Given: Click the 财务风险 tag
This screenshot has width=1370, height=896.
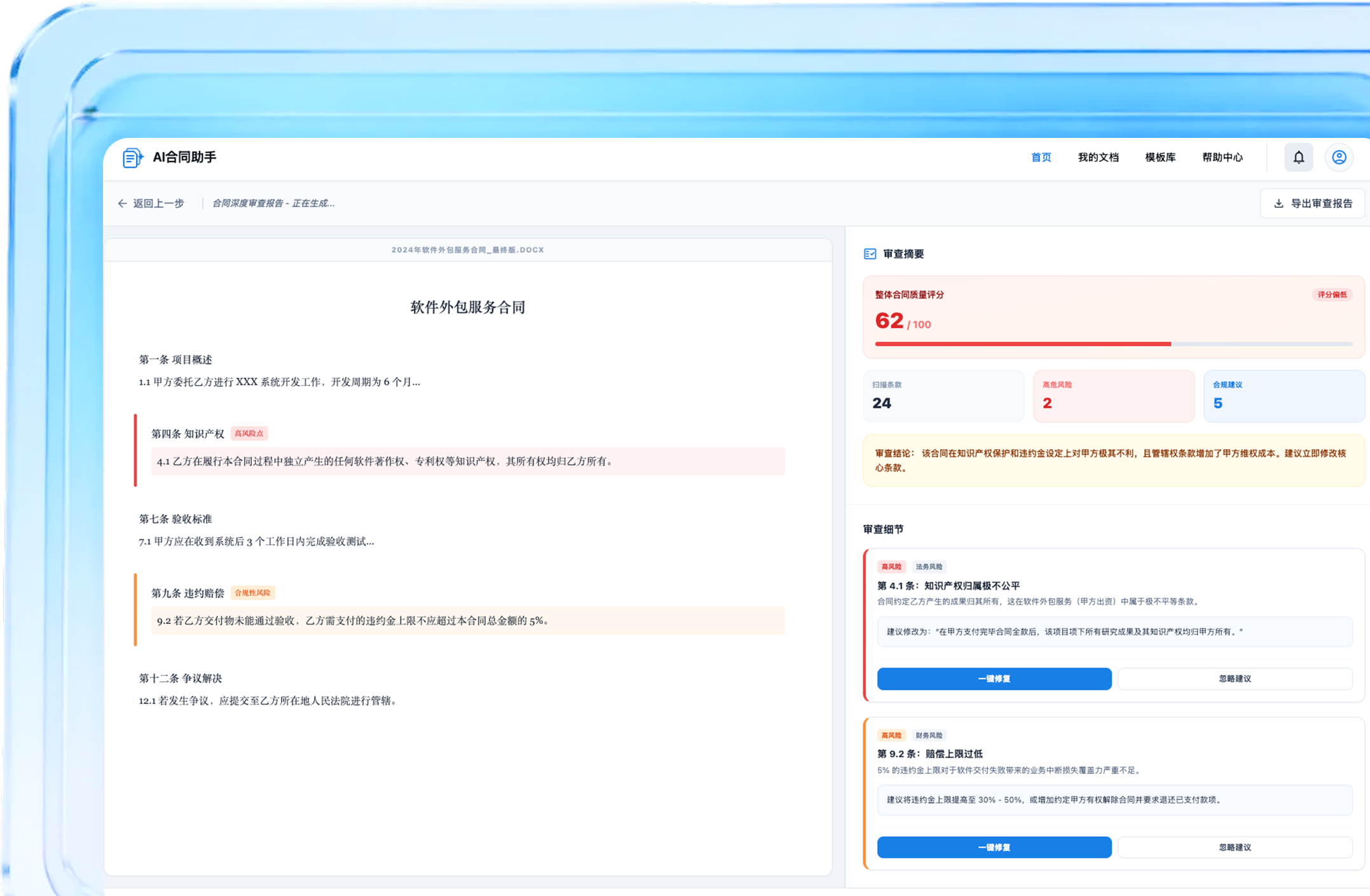Looking at the screenshot, I should (x=929, y=735).
